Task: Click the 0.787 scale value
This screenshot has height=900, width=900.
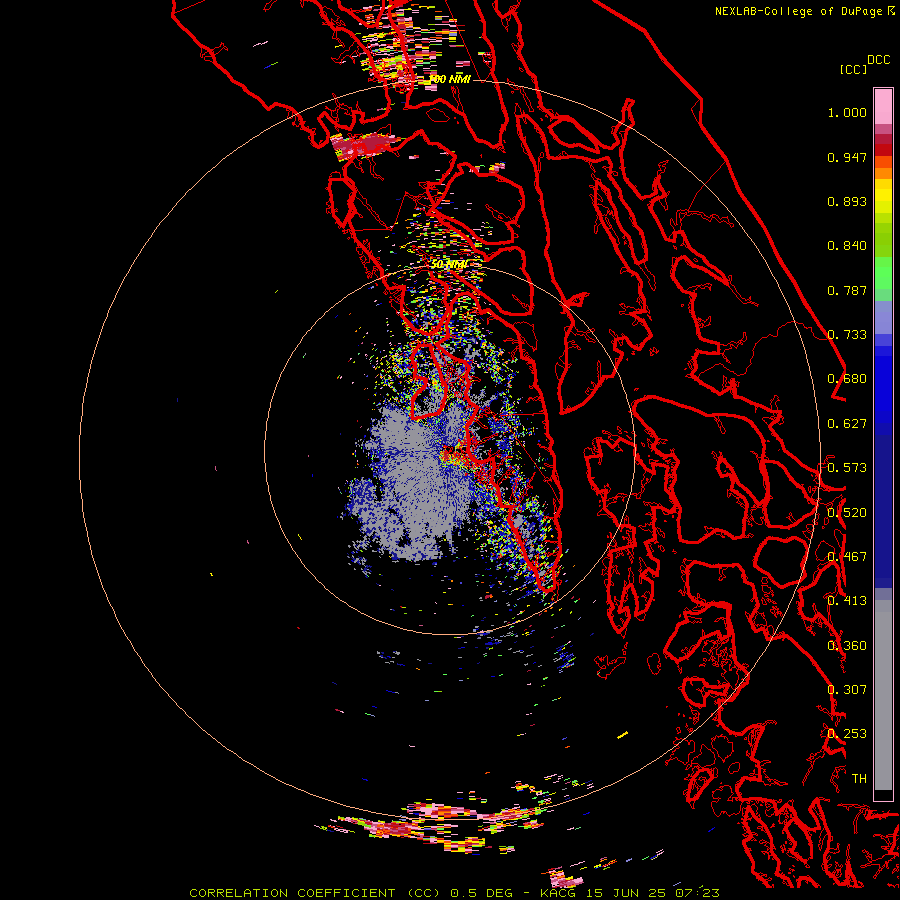Action: [x=847, y=290]
